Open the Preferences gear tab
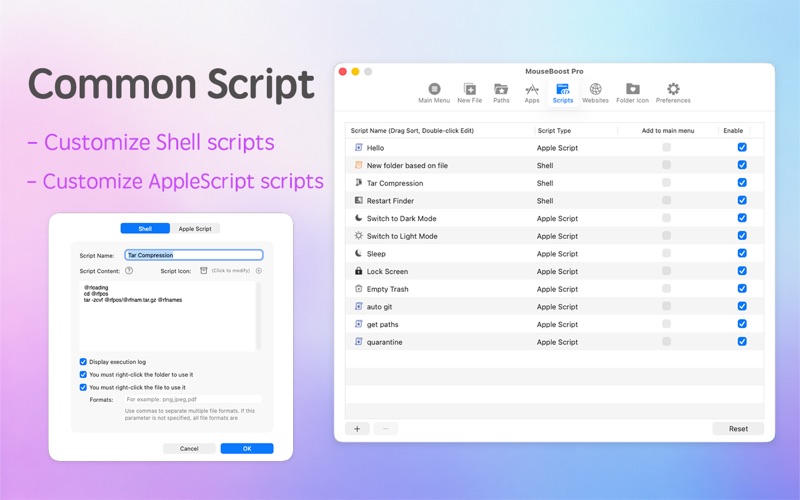The image size is (800, 500). click(x=673, y=93)
